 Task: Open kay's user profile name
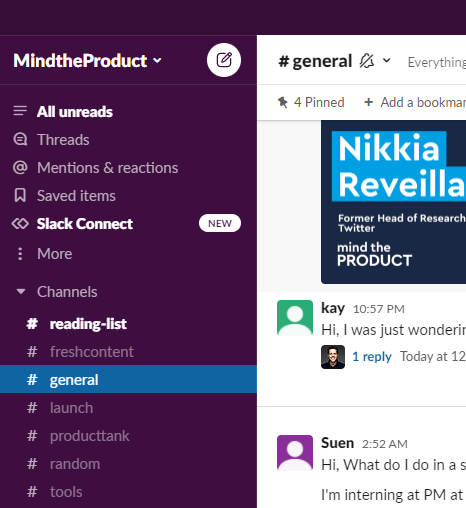point(333,308)
